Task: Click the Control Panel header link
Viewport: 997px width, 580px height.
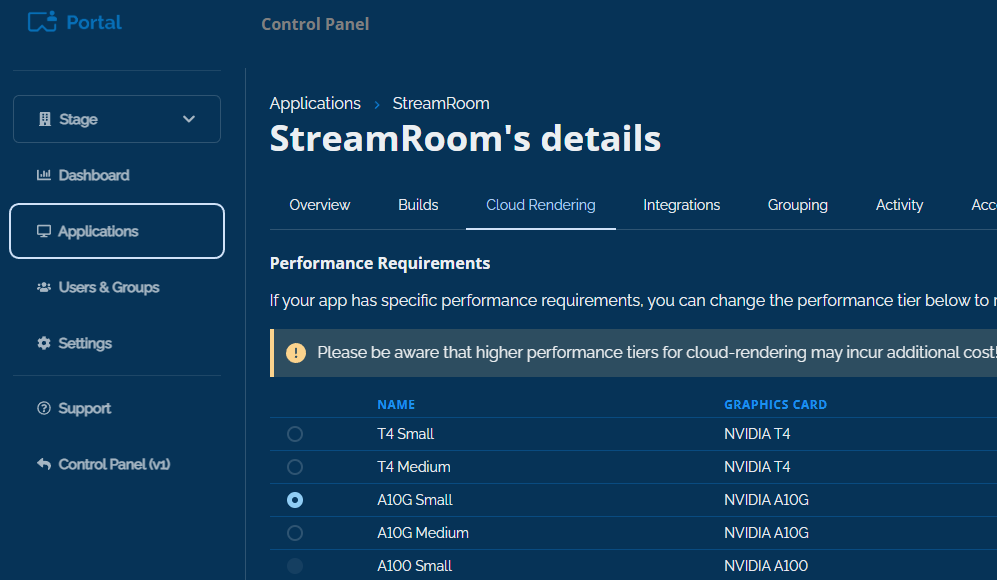Action: pyautogui.click(x=315, y=24)
